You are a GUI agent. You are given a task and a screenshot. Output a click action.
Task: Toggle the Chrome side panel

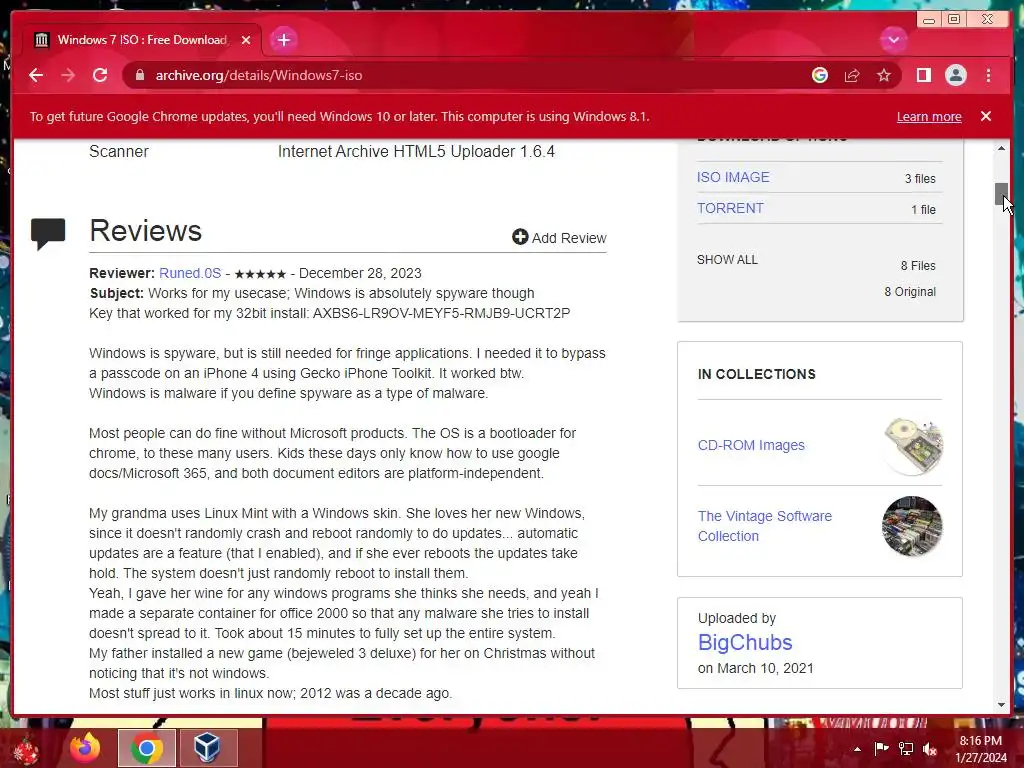point(923,75)
